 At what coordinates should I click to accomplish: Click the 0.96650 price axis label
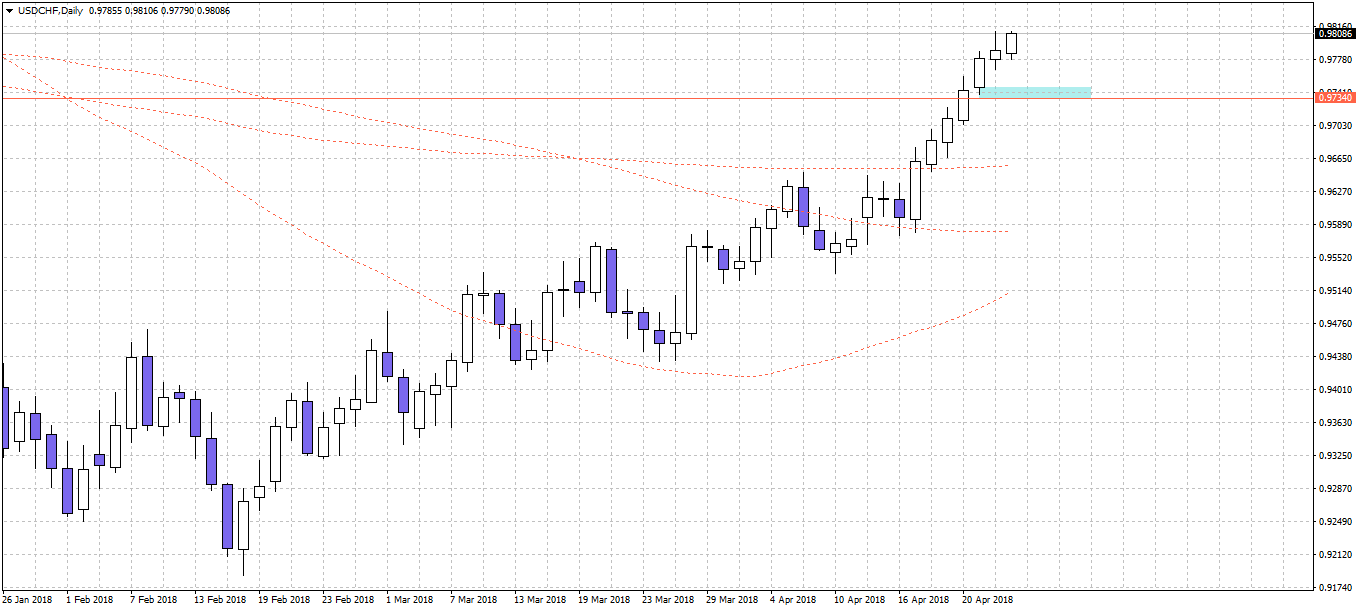(1337, 159)
